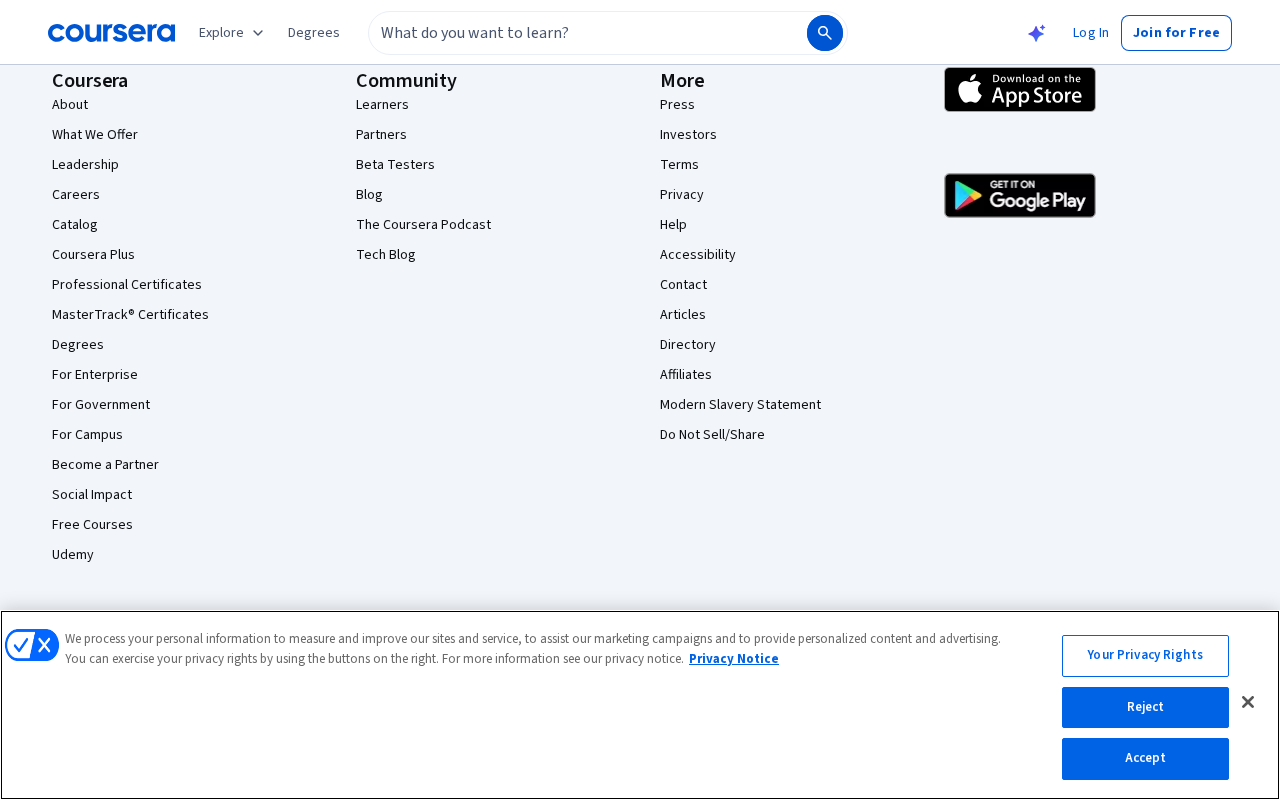Open The Coursera Podcast link
This screenshot has height=800, width=1280.
[x=423, y=225]
